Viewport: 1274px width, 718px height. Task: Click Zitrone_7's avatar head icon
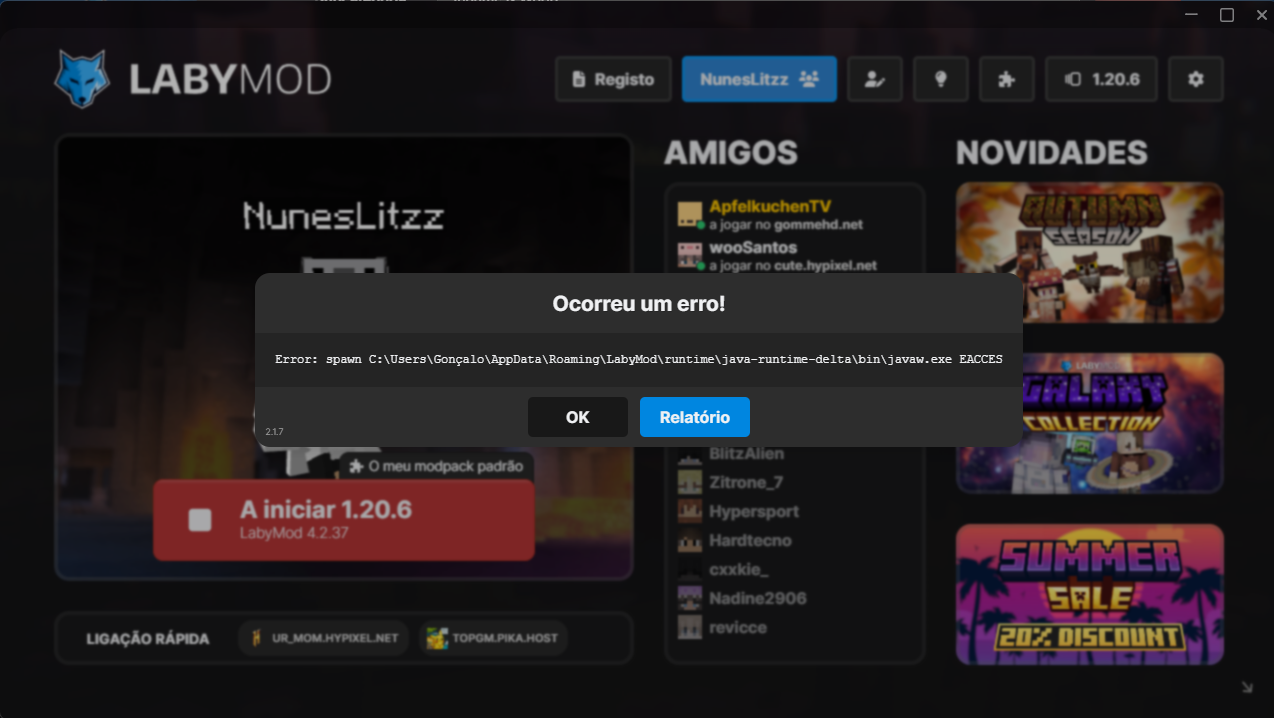point(690,482)
